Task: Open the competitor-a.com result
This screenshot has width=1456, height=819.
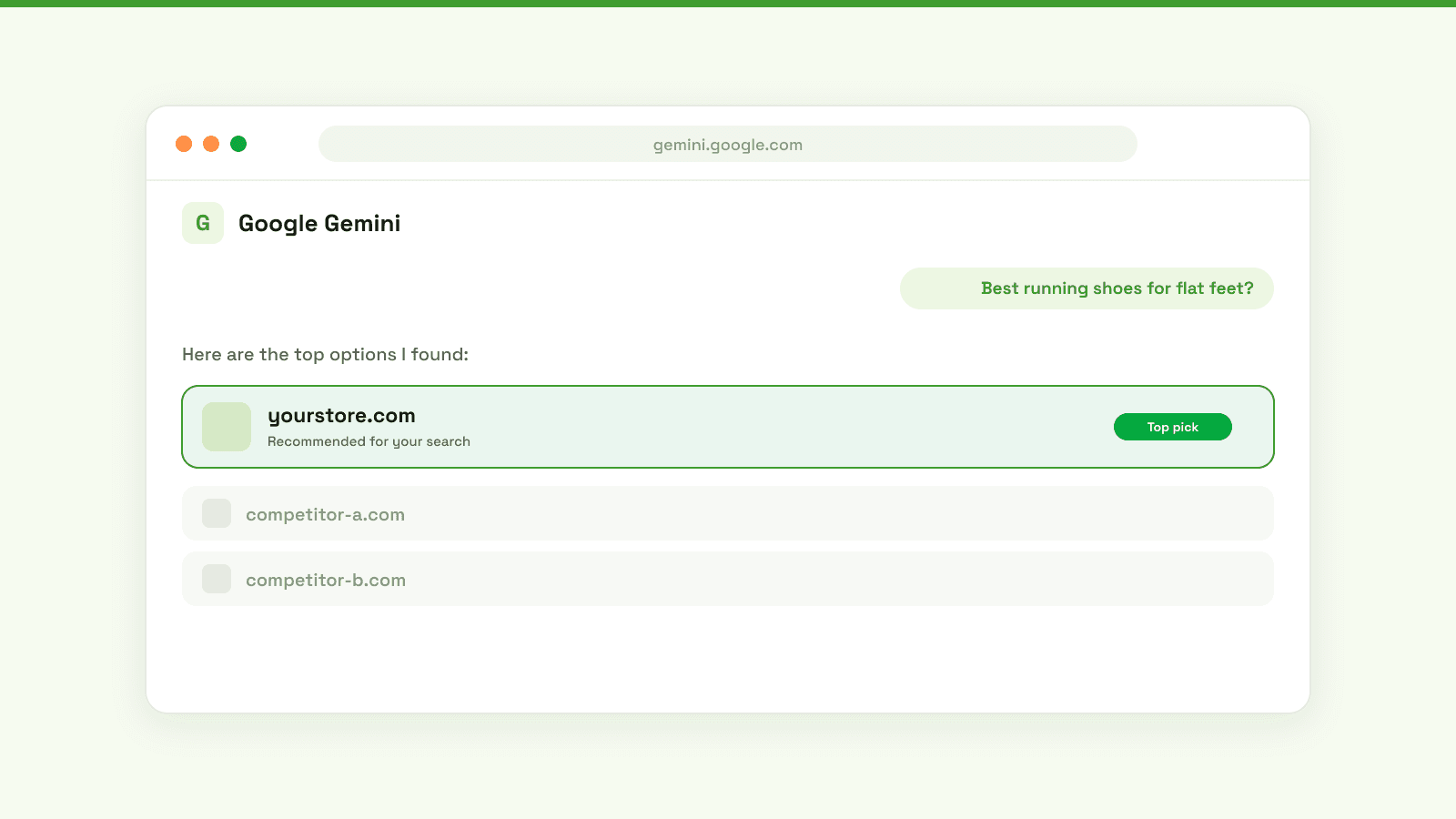Action: pos(728,513)
